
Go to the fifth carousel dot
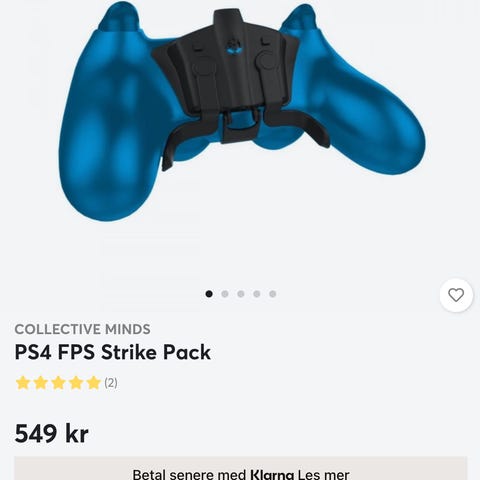[x=273, y=294]
